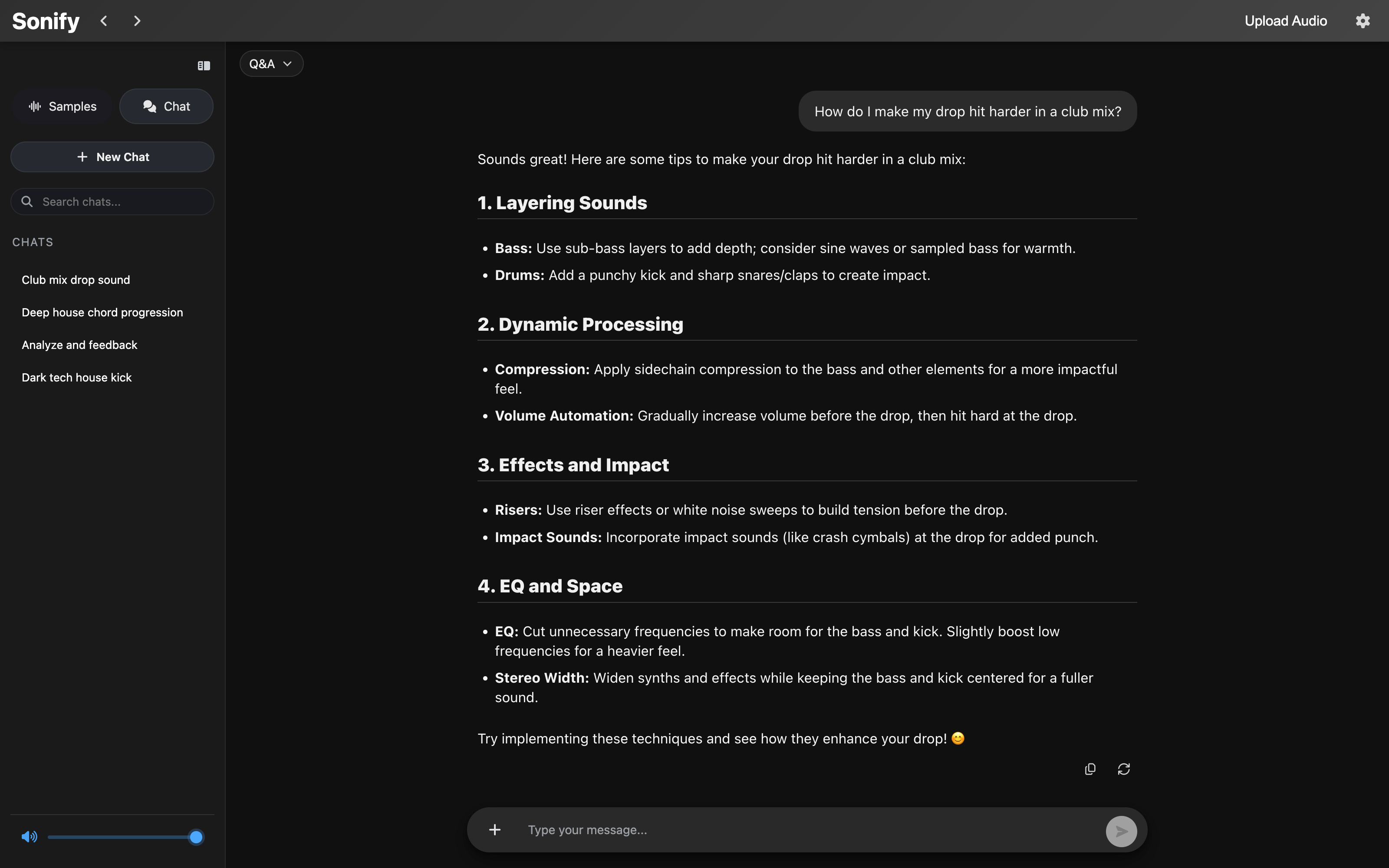Send the message with the arrow icon
1389x868 pixels.
pyautogui.click(x=1122, y=830)
